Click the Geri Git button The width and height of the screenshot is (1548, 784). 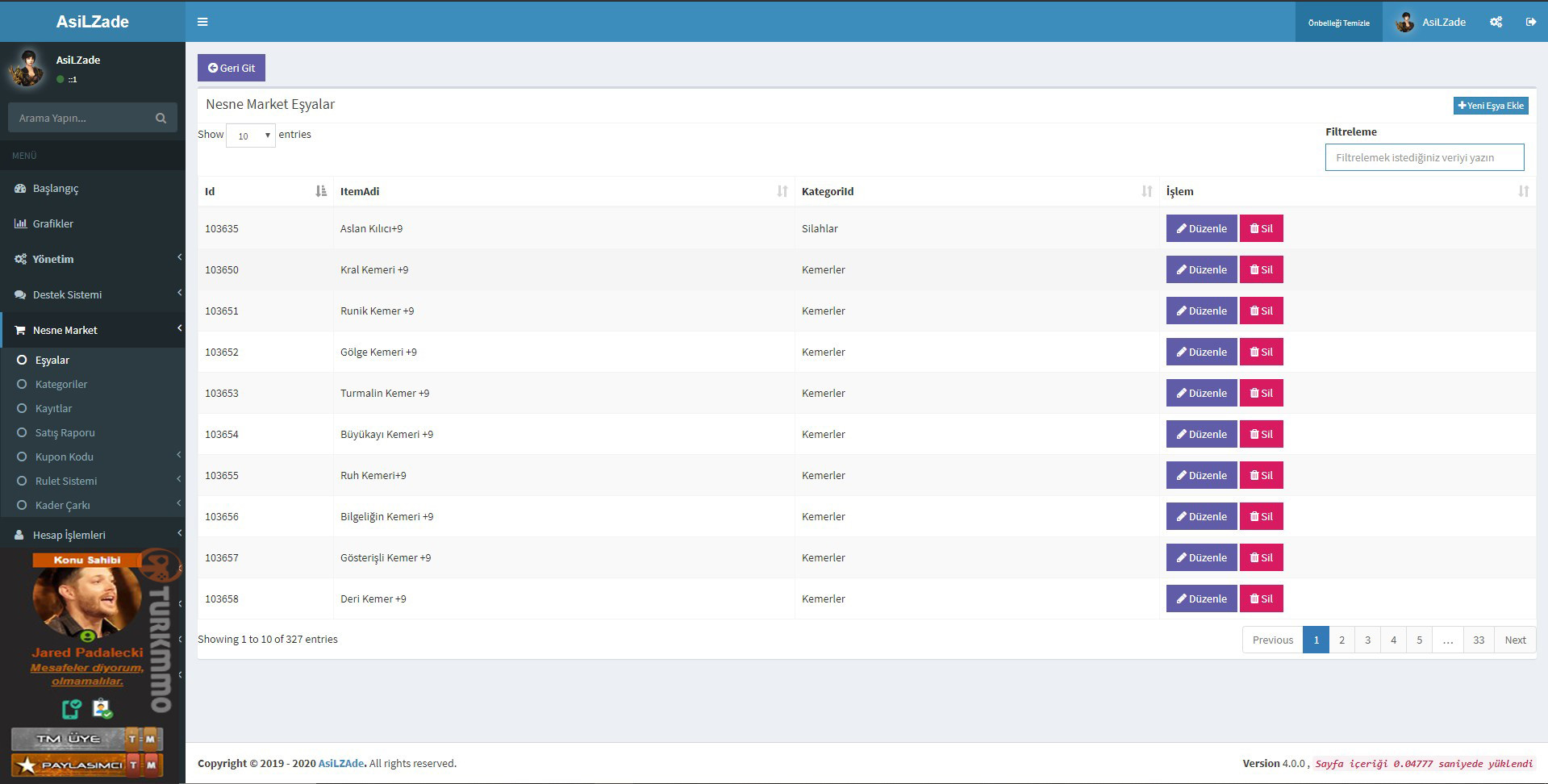[232, 68]
